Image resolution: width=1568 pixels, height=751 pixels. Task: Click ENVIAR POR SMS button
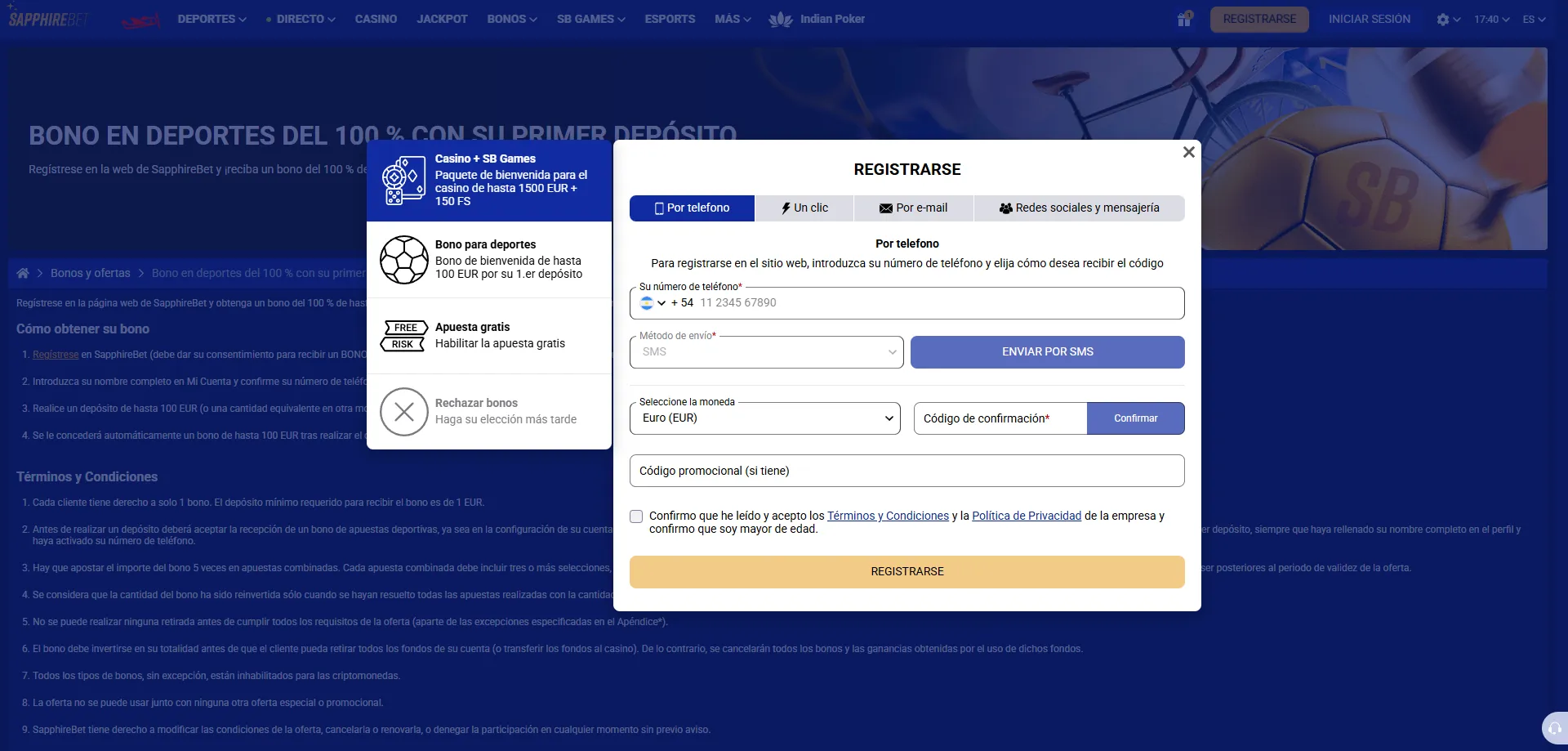(x=1047, y=352)
